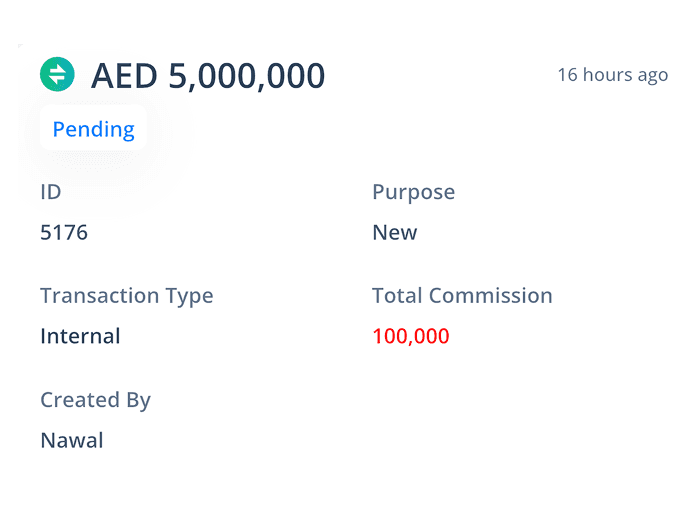Click the 5,000,000 figure in the heading
700x512 pixels.
(x=246, y=76)
